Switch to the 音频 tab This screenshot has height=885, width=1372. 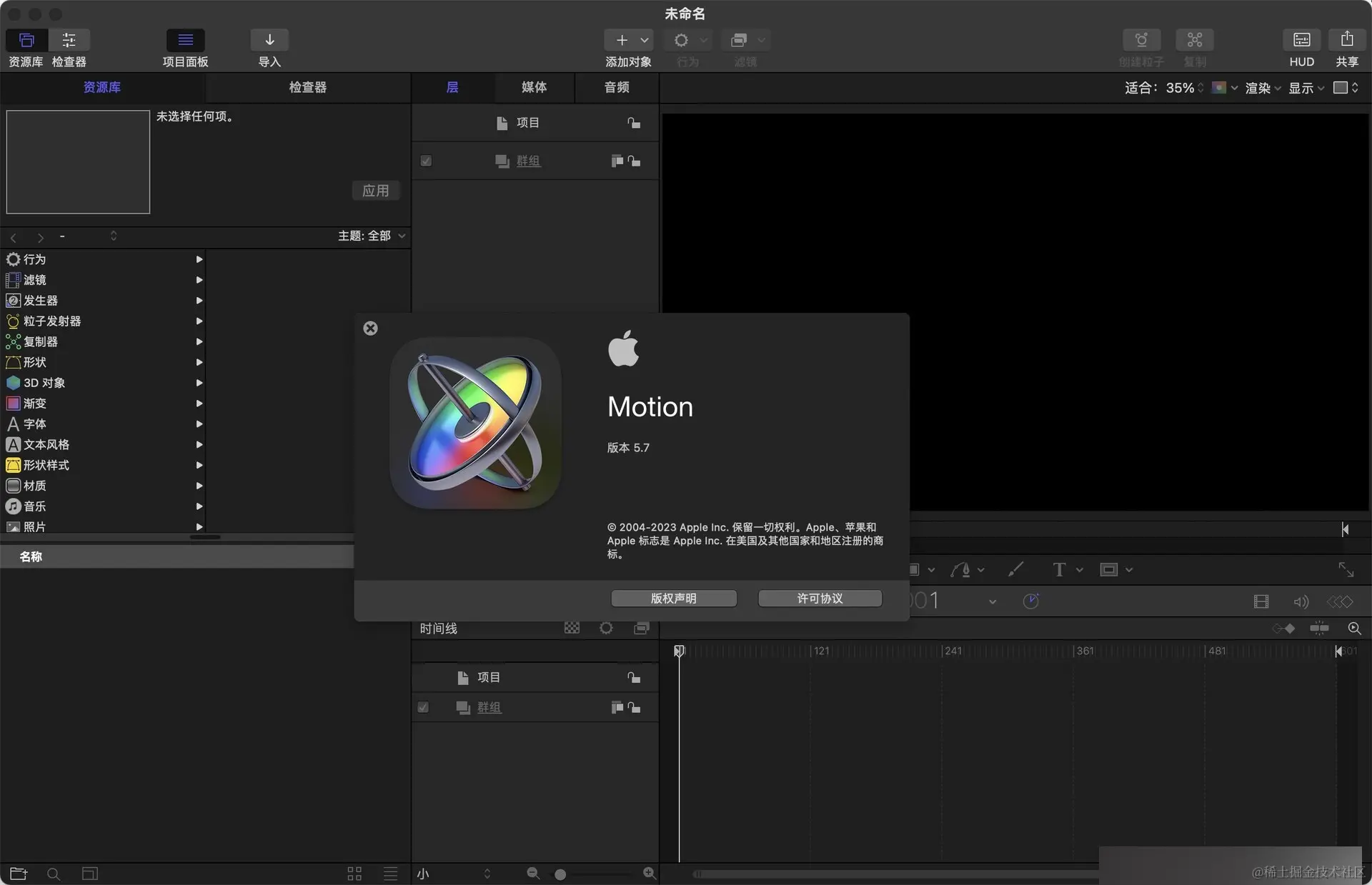tap(617, 87)
